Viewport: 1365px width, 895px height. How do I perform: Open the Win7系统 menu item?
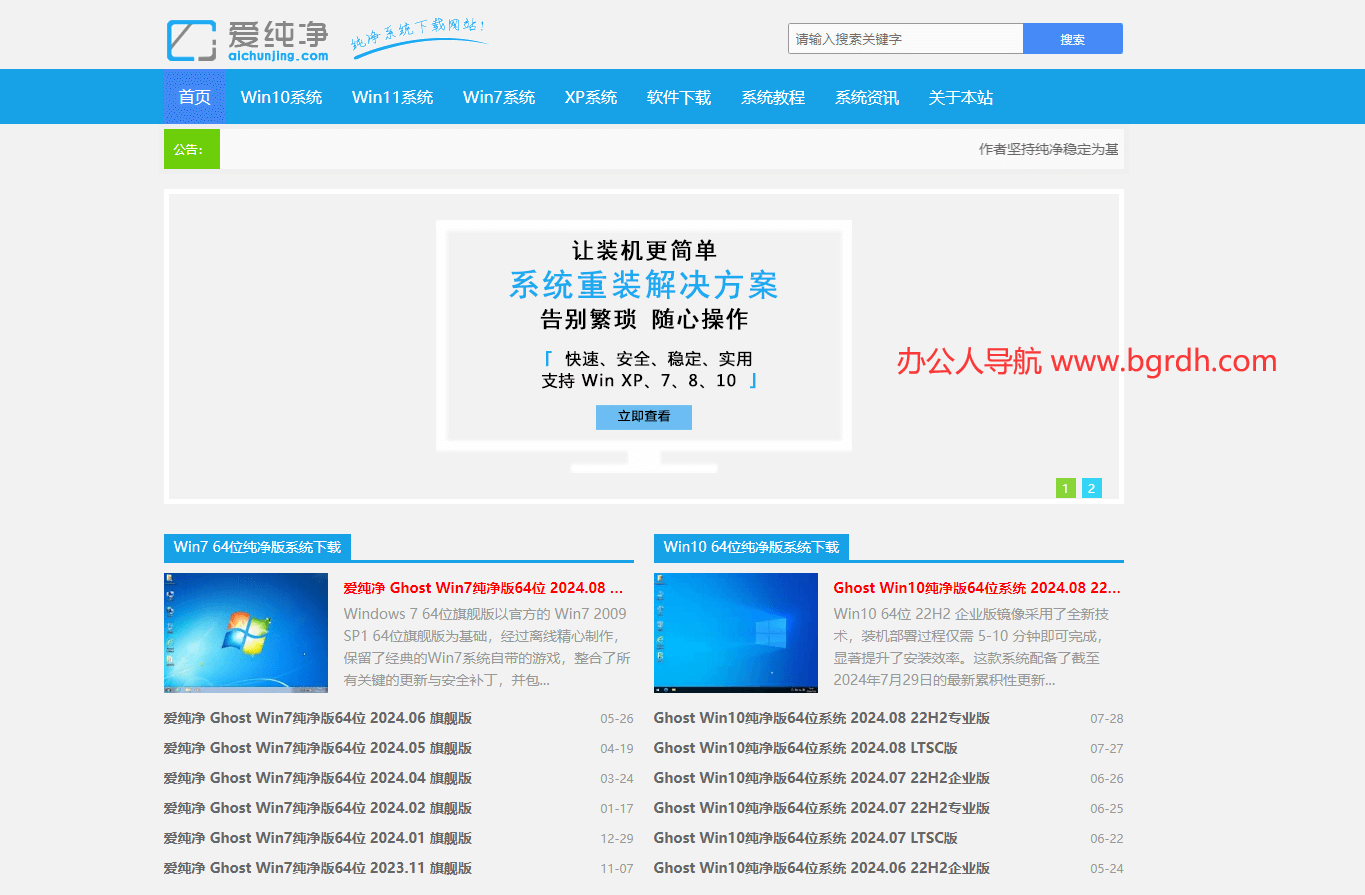pos(499,97)
